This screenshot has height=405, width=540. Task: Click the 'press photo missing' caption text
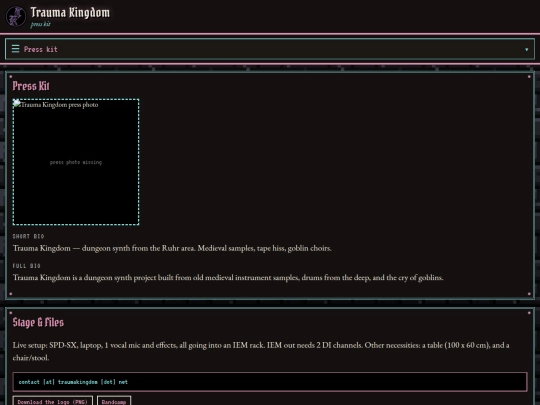pyautogui.click(x=76, y=162)
